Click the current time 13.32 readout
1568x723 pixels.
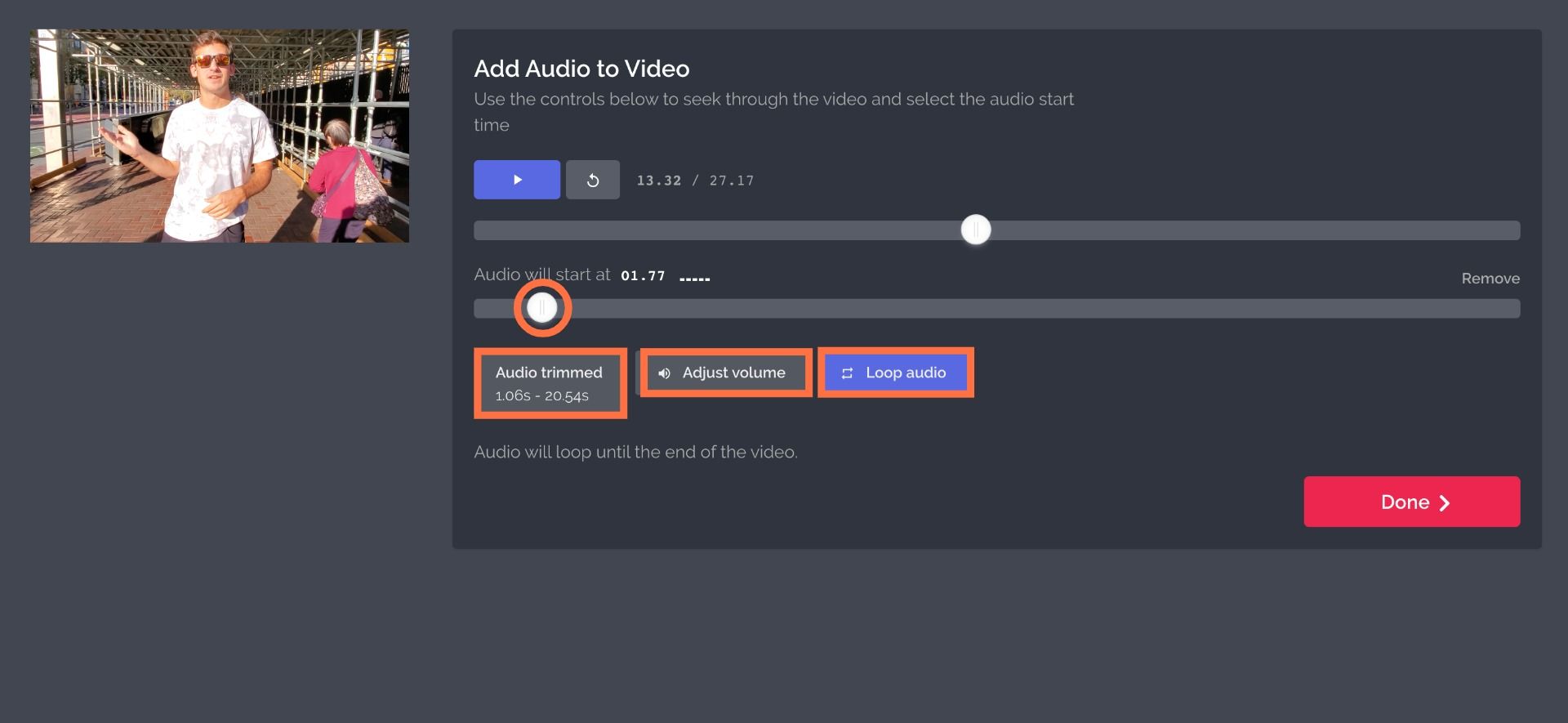(658, 181)
